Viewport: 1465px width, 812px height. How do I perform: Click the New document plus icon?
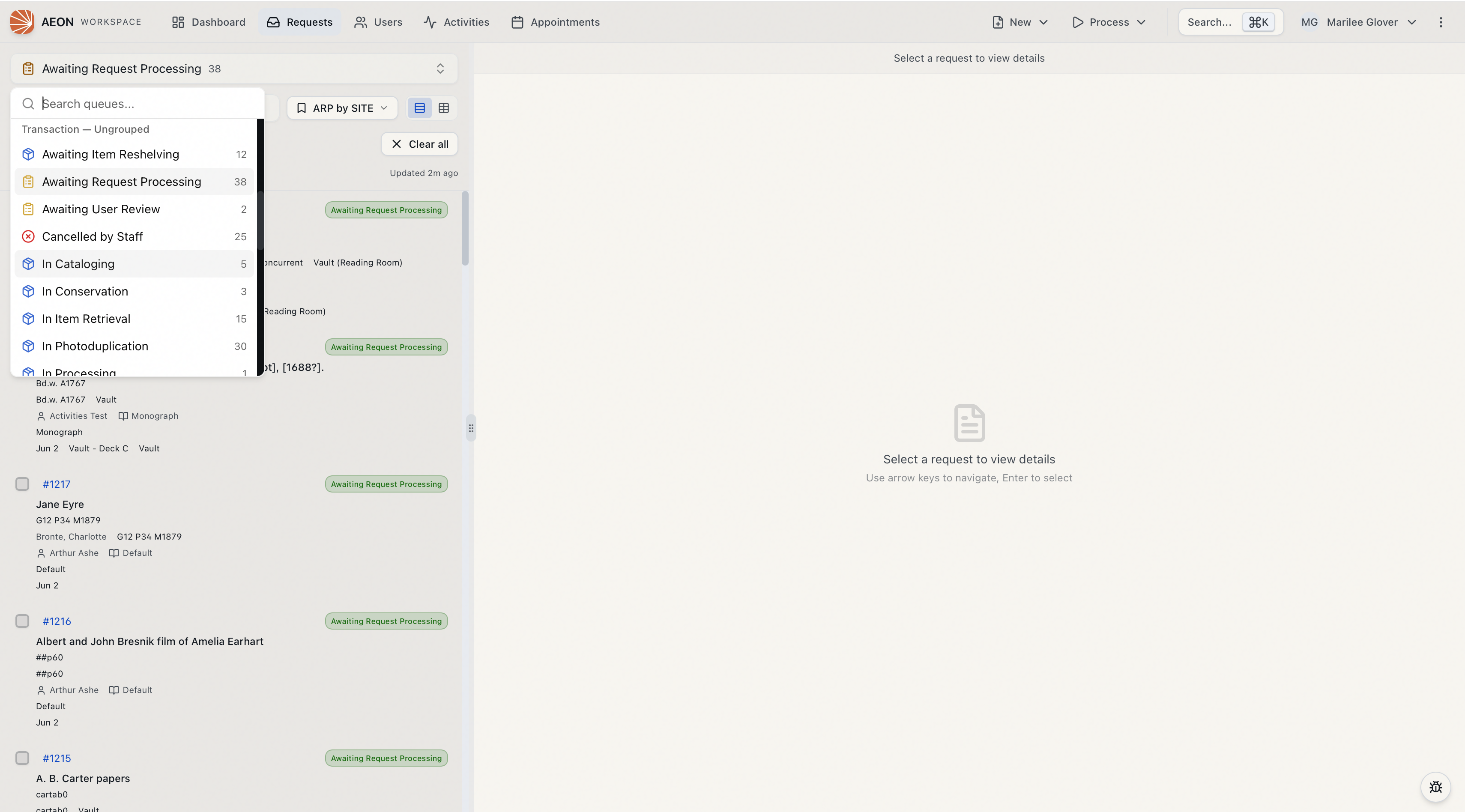998,21
